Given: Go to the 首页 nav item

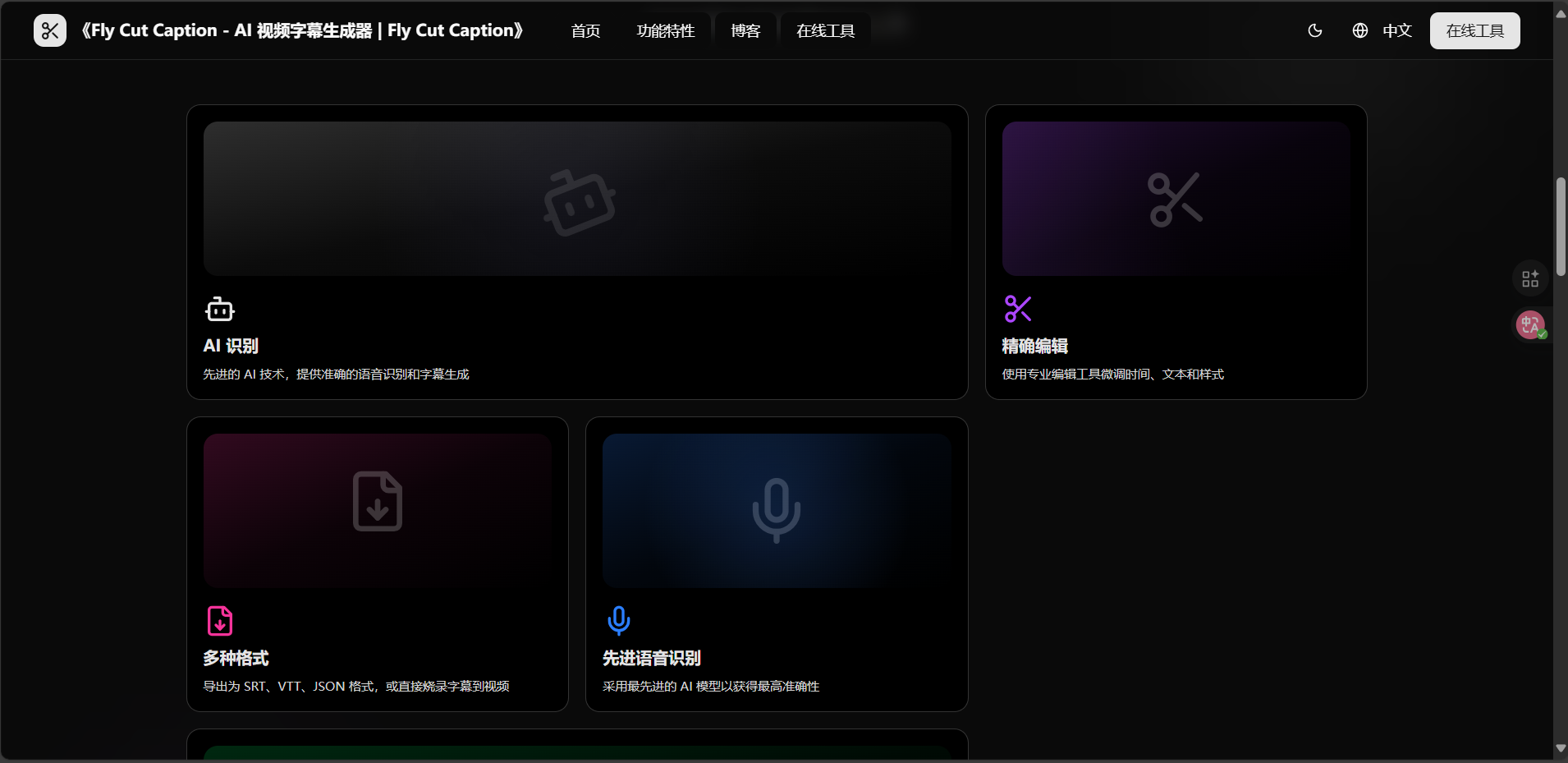Looking at the screenshot, I should click(585, 30).
